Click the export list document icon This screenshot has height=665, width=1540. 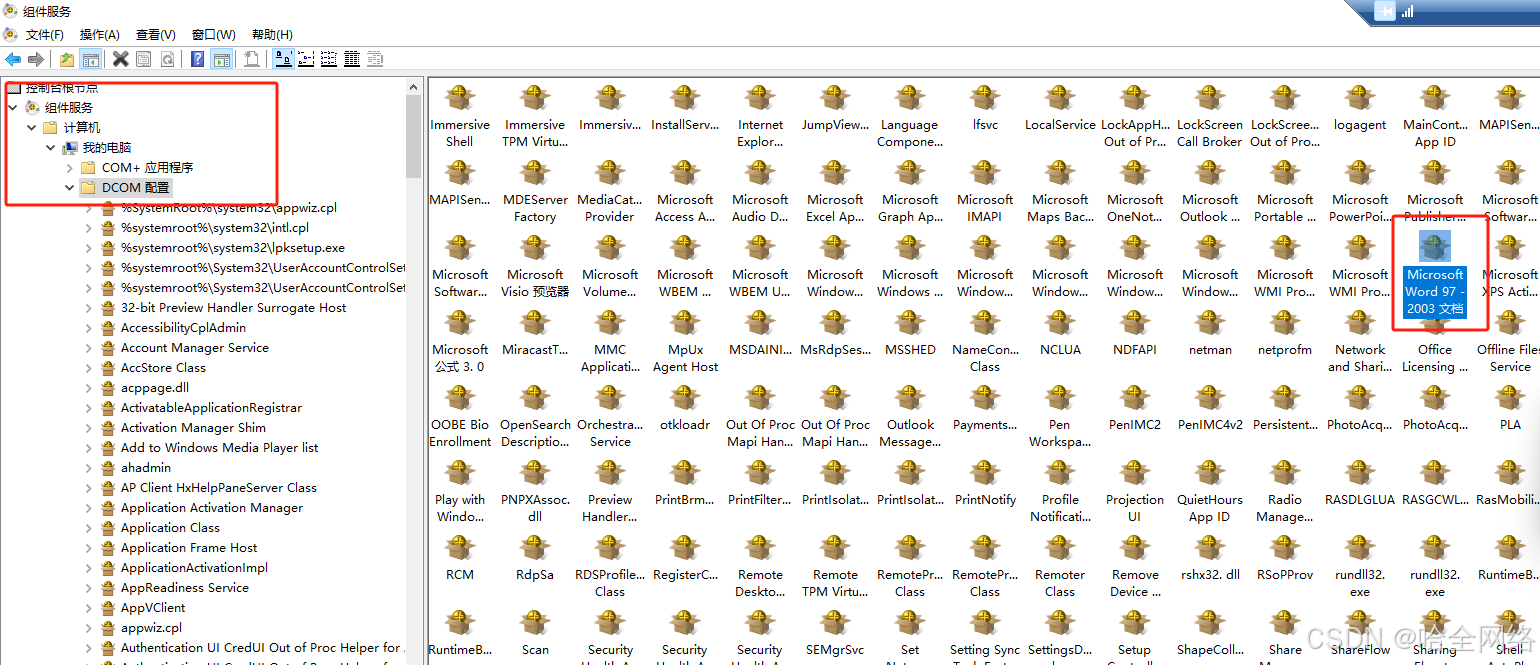point(252,59)
